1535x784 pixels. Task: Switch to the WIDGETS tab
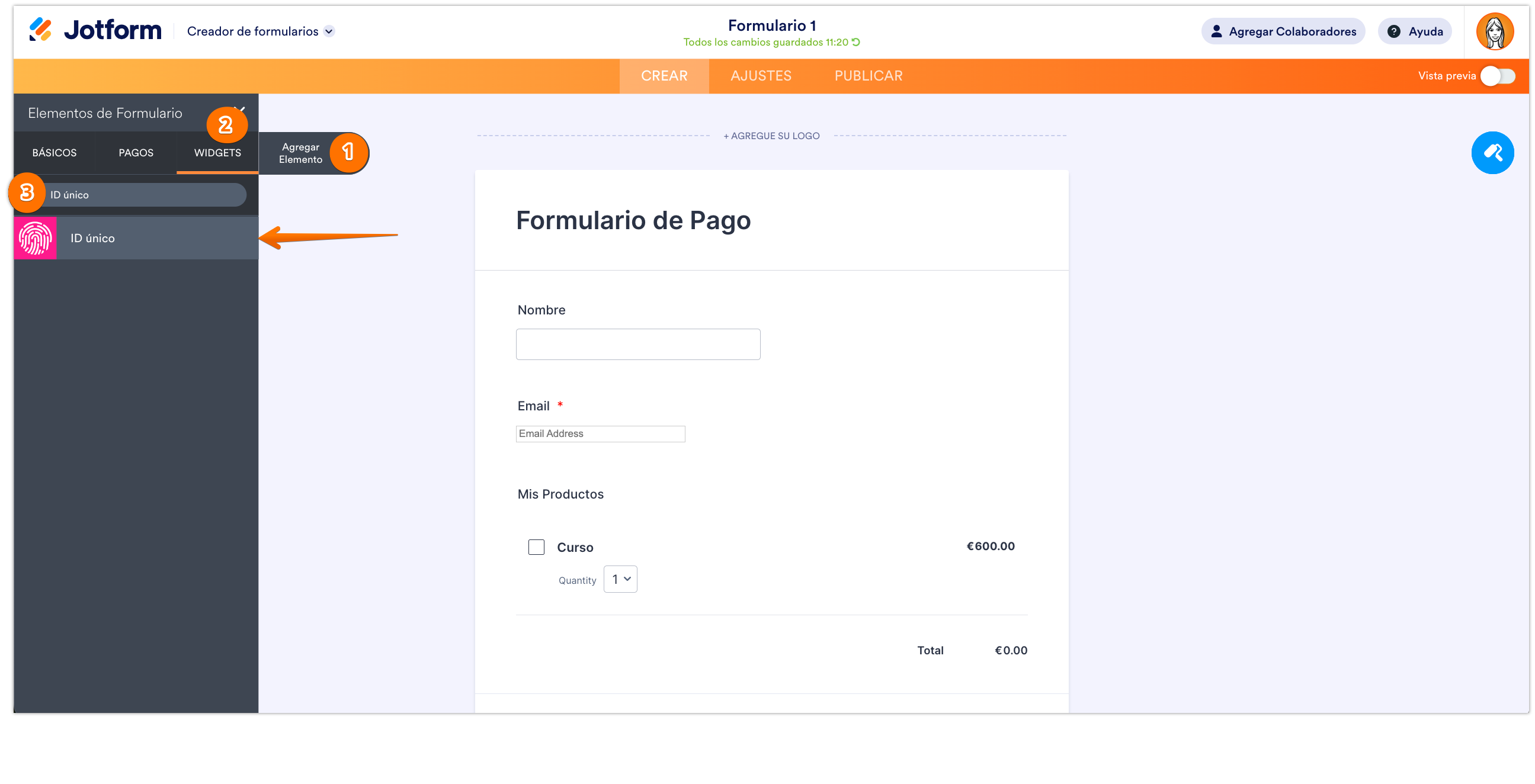click(x=217, y=153)
